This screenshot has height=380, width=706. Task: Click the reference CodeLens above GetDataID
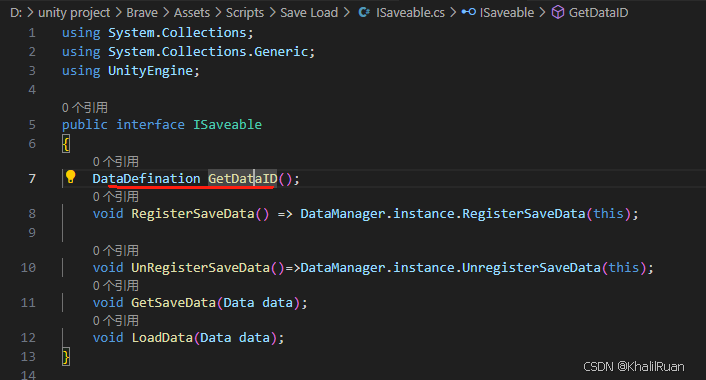coord(116,162)
